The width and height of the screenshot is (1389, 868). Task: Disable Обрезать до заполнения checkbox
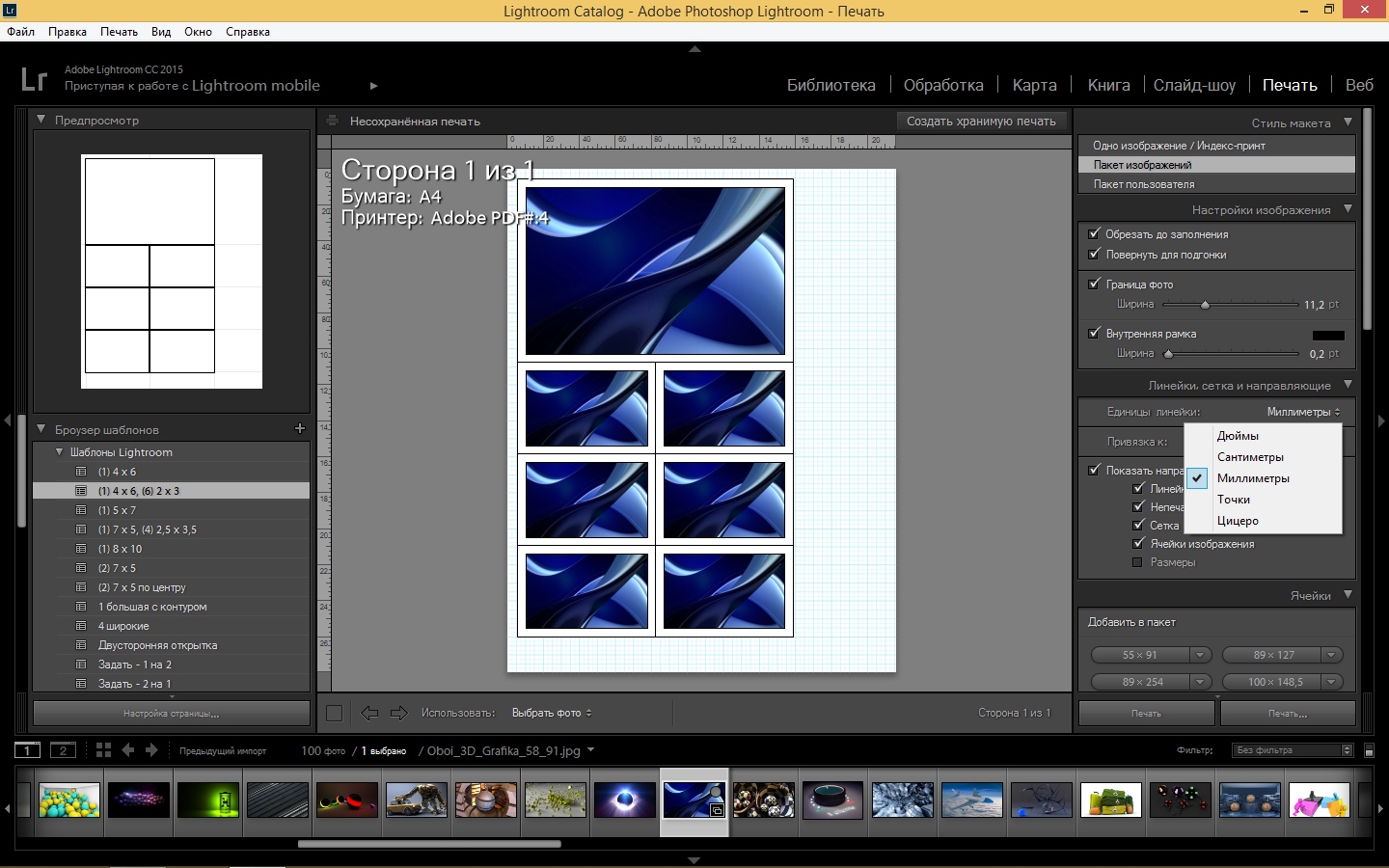(1094, 233)
